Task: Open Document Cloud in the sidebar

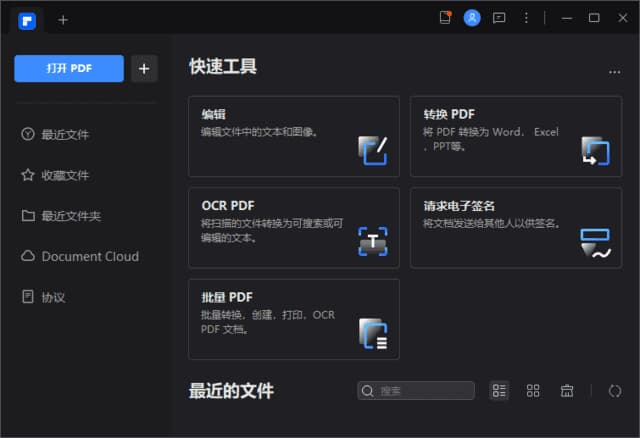Action: point(89,256)
